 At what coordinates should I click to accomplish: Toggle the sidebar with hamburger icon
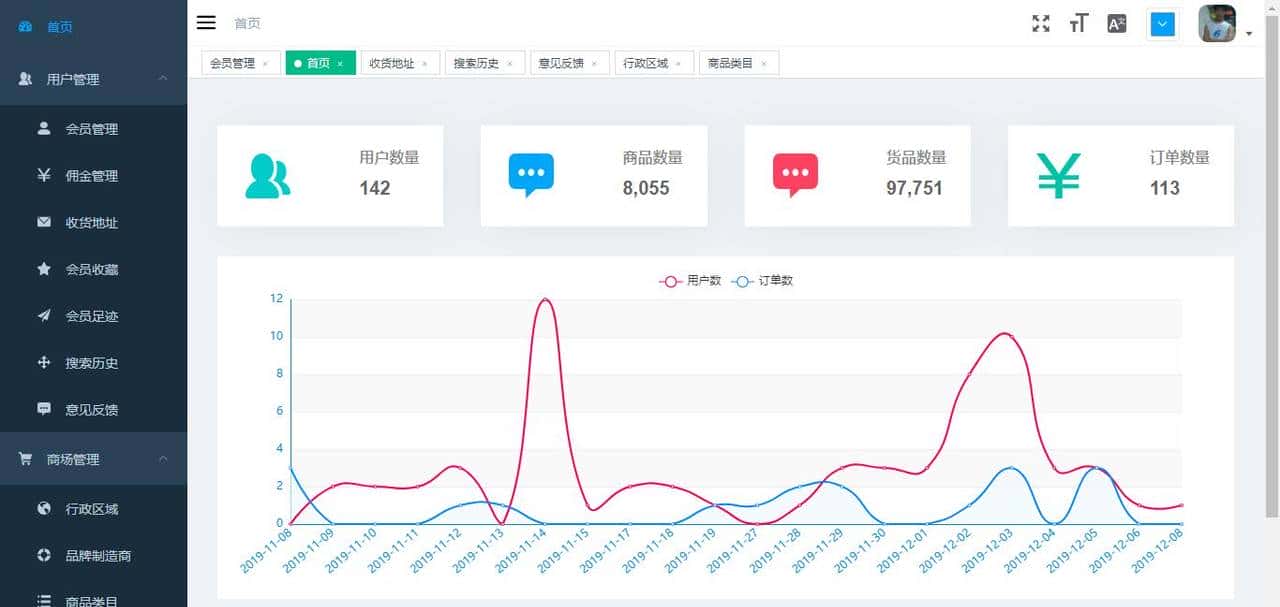(x=206, y=22)
